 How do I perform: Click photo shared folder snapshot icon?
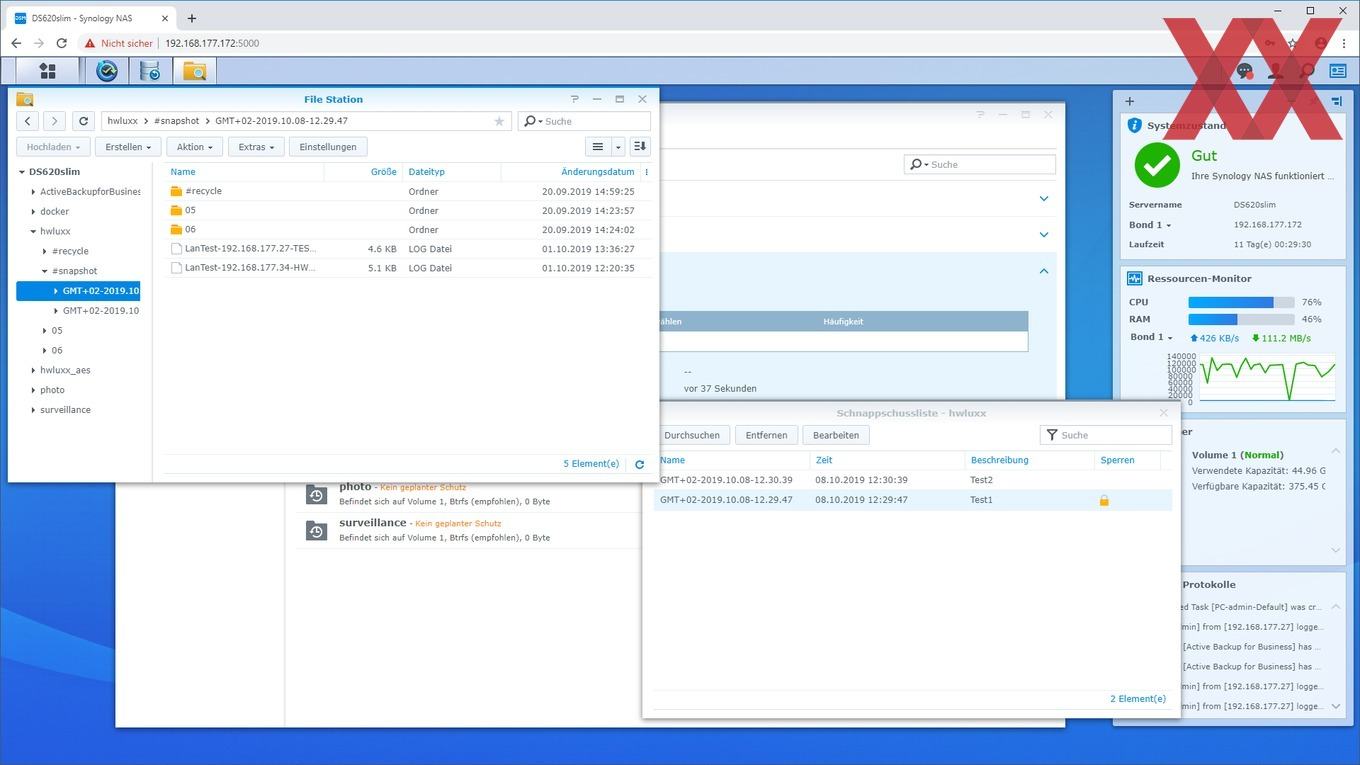pos(316,494)
